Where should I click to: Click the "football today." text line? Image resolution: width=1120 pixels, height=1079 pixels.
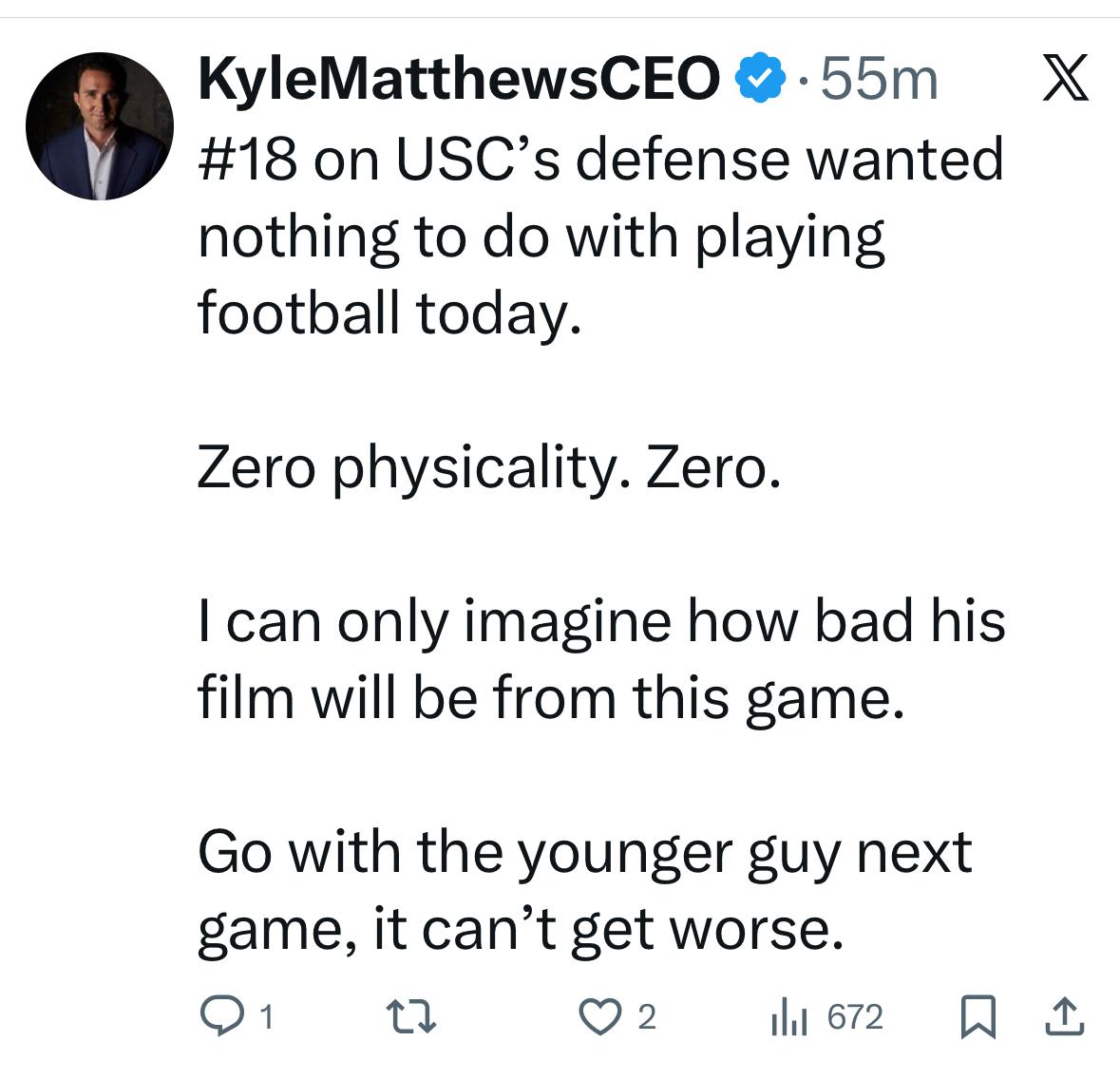click(x=388, y=312)
